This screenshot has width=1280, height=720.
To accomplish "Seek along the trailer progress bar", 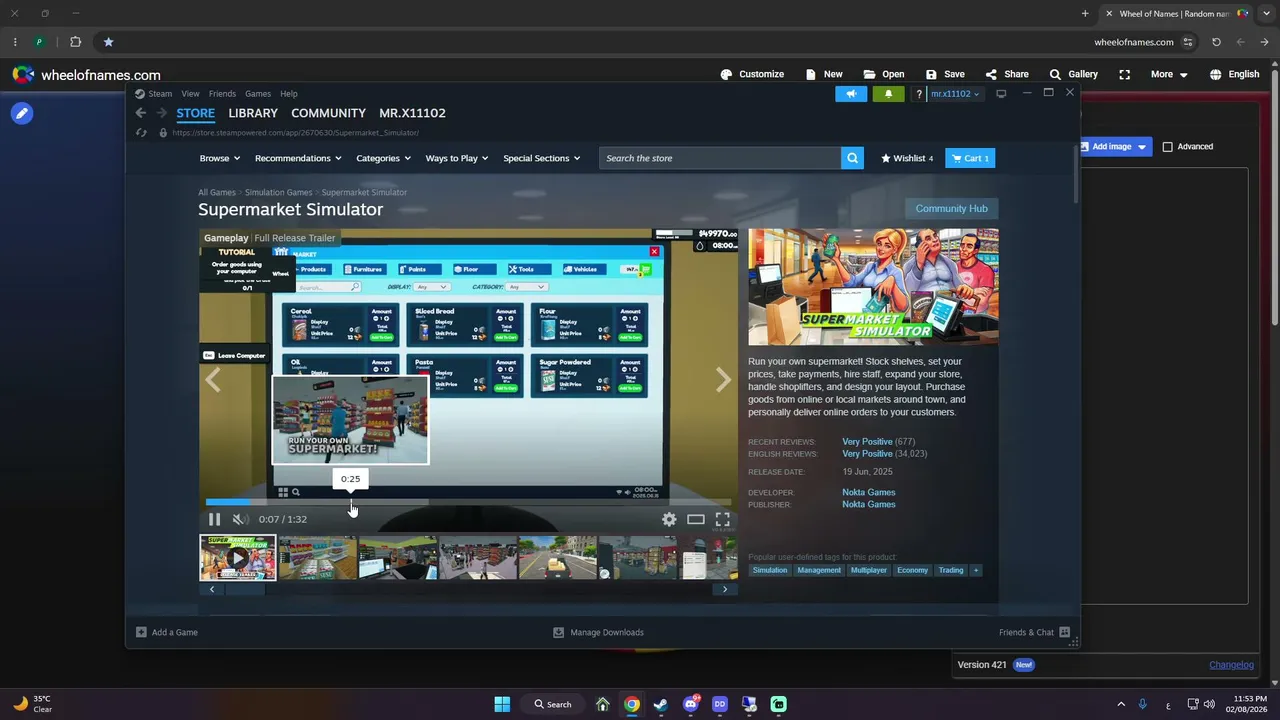I will 468,502.
